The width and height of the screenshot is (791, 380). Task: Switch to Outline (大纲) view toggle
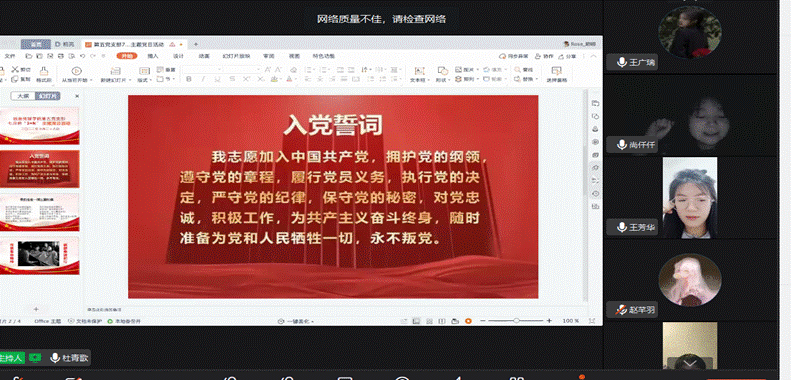(23, 96)
